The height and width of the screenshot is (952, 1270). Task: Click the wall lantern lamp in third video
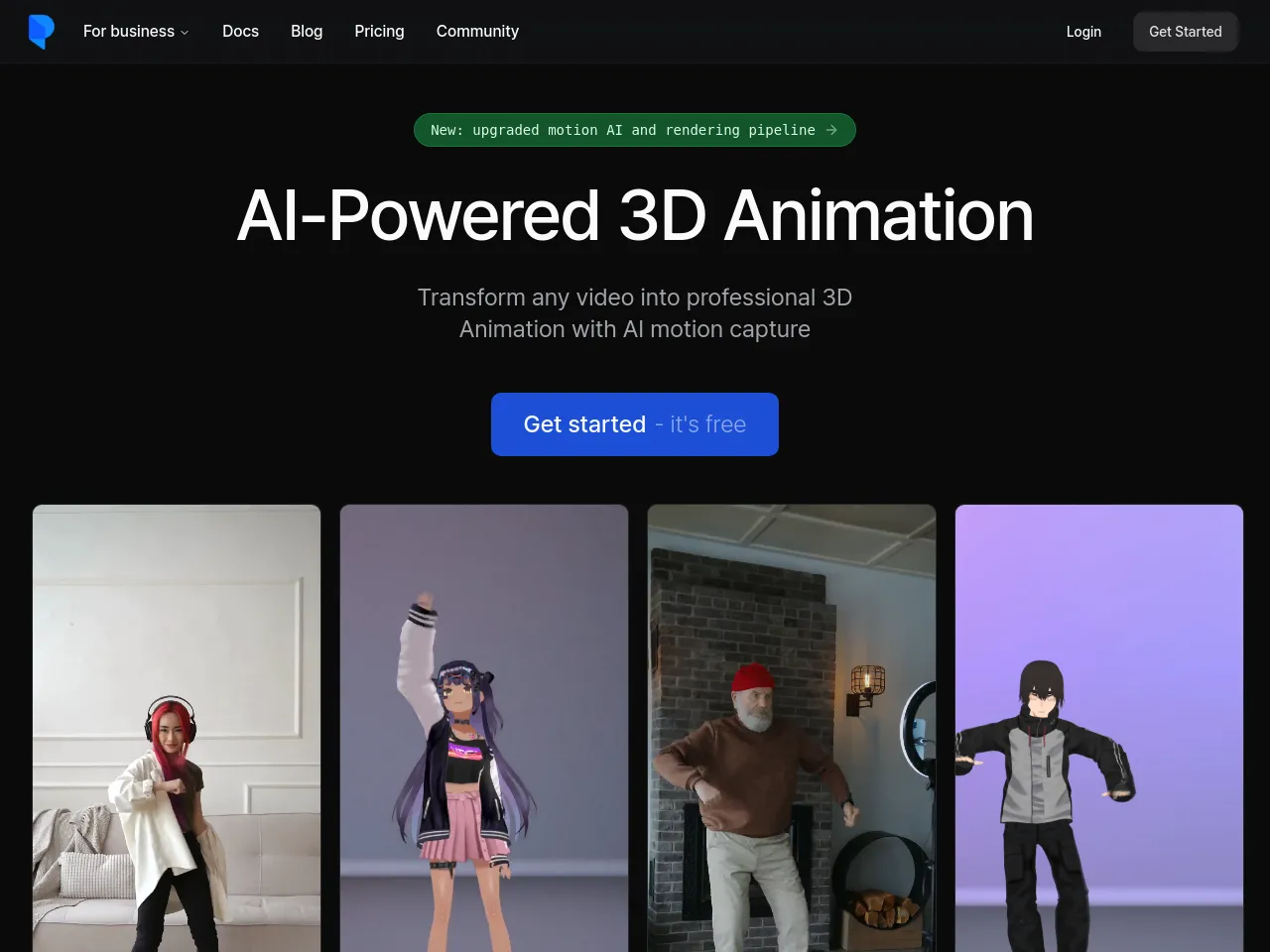[x=866, y=686]
